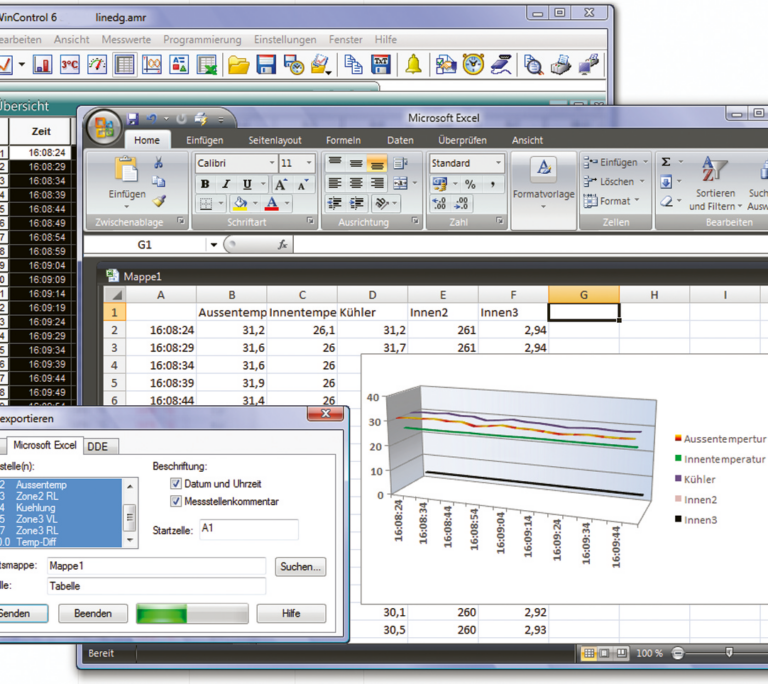The height and width of the screenshot is (684, 768).
Task: Click the Excel export table icon in WinControl
Action: 207,65
